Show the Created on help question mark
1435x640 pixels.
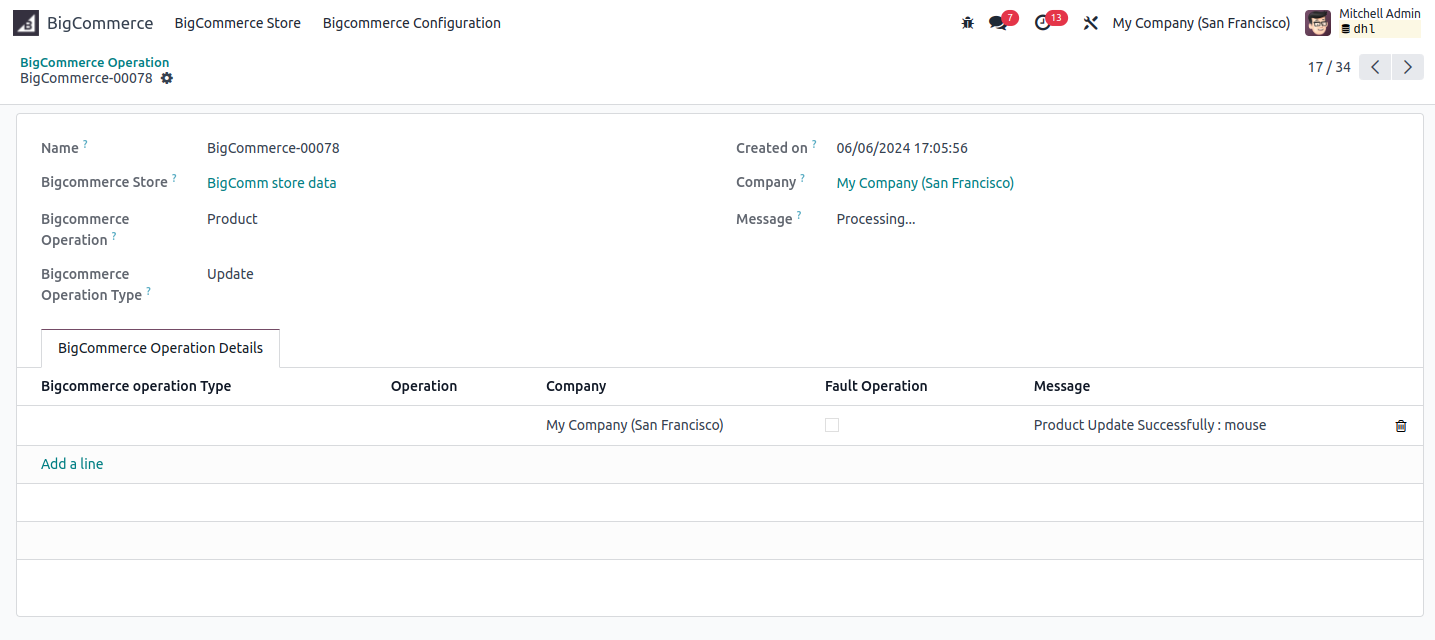[x=814, y=144]
